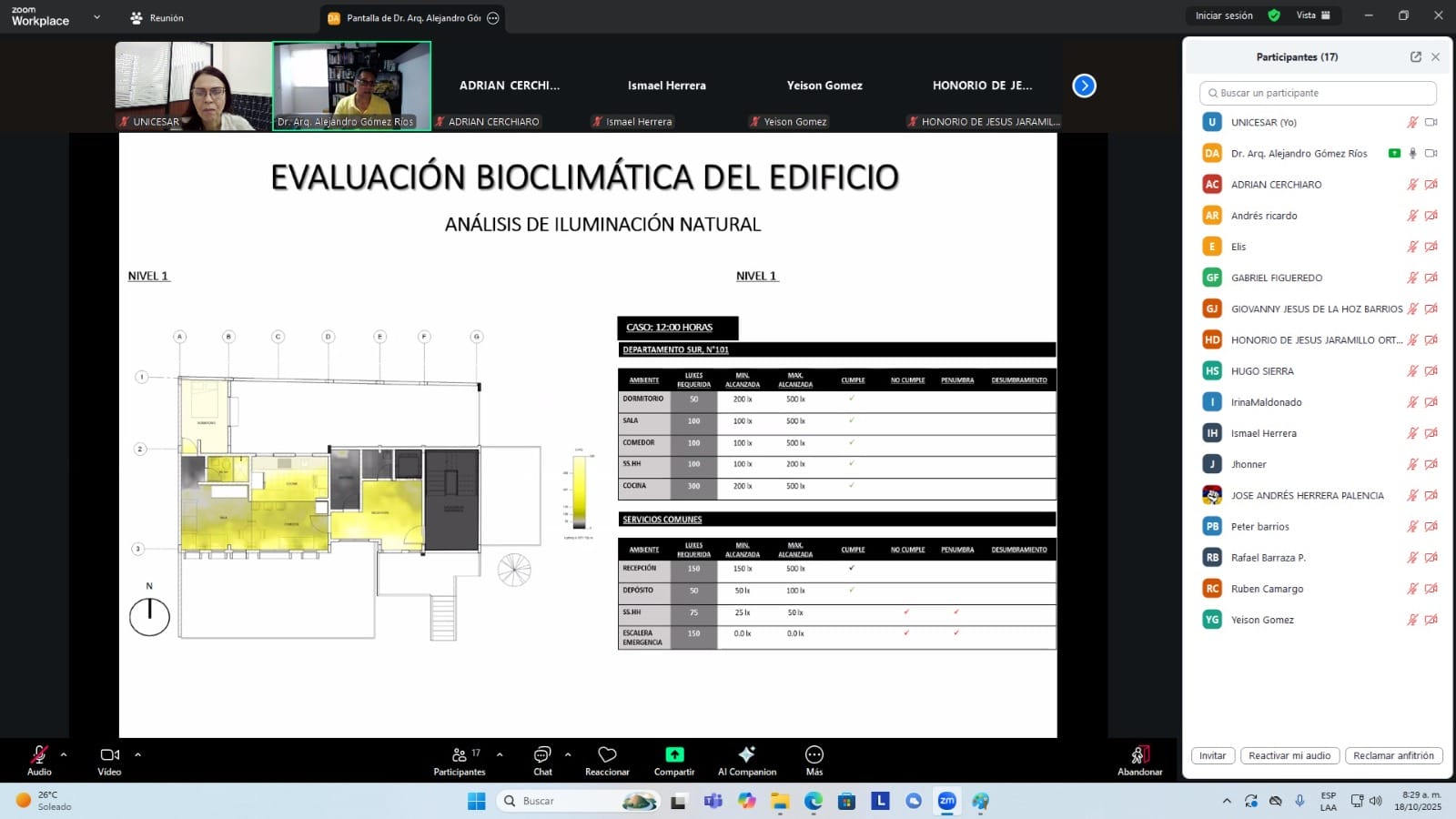1456x819 pixels.
Task: Show next participants with blue arrow
Action: 1084,86
